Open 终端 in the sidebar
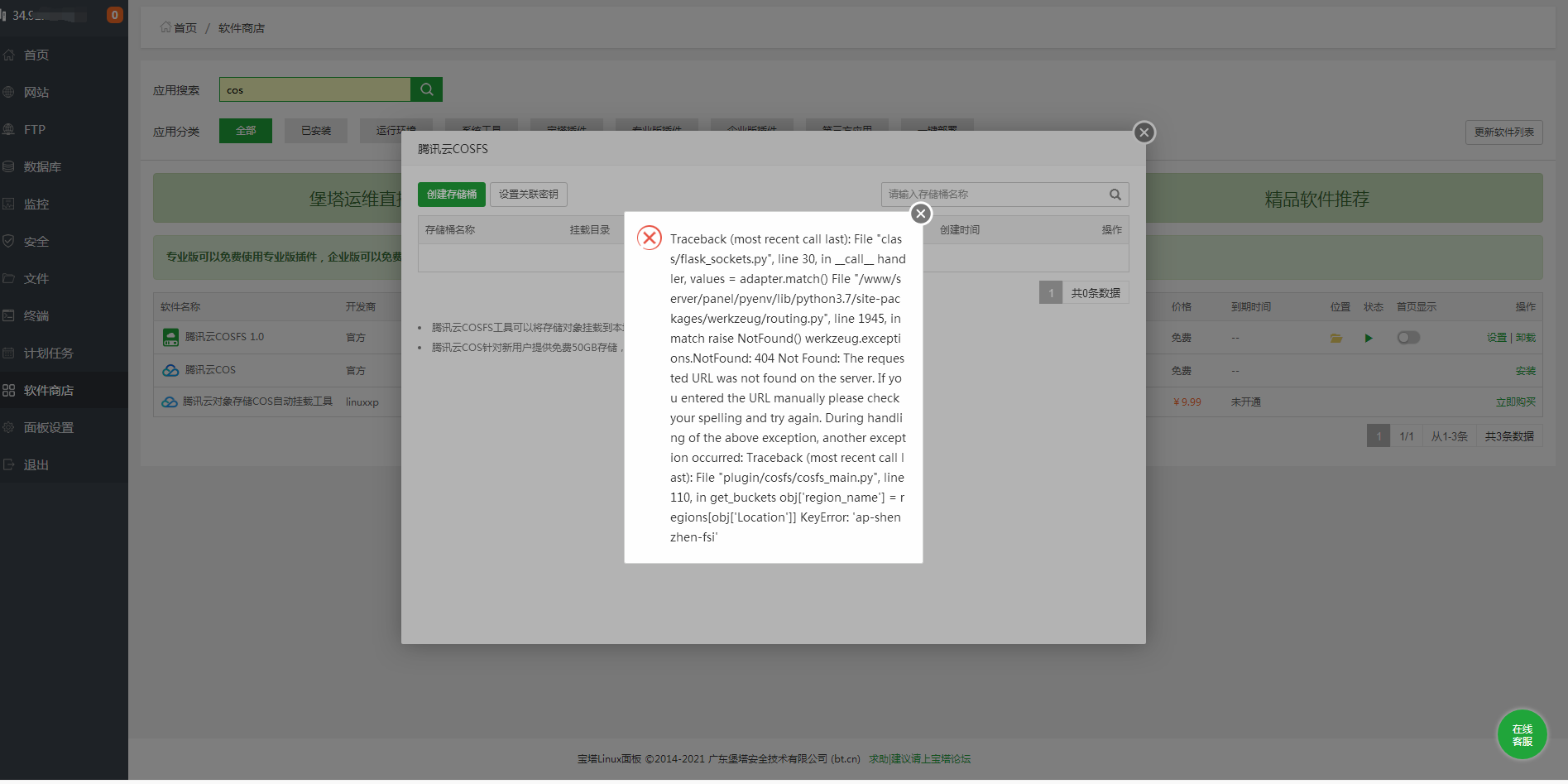Screen dimensions: 1568x784 pyautogui.click(x=64, y=315)
